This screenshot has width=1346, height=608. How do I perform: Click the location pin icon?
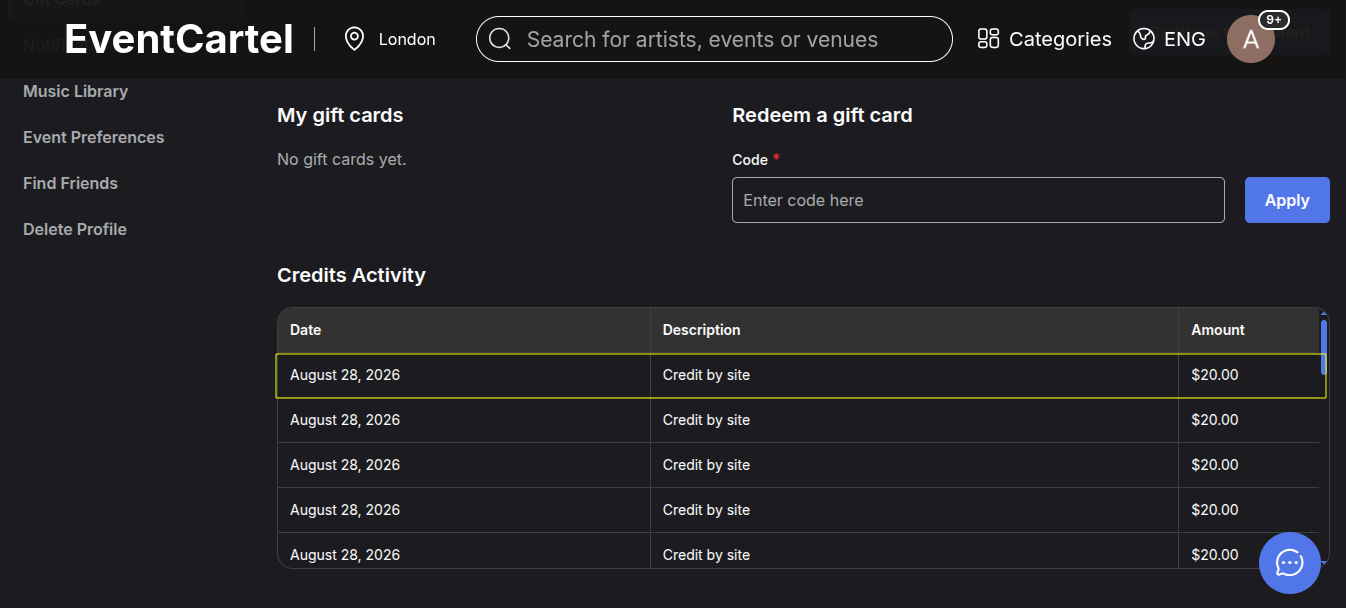(x=354, y=39)
